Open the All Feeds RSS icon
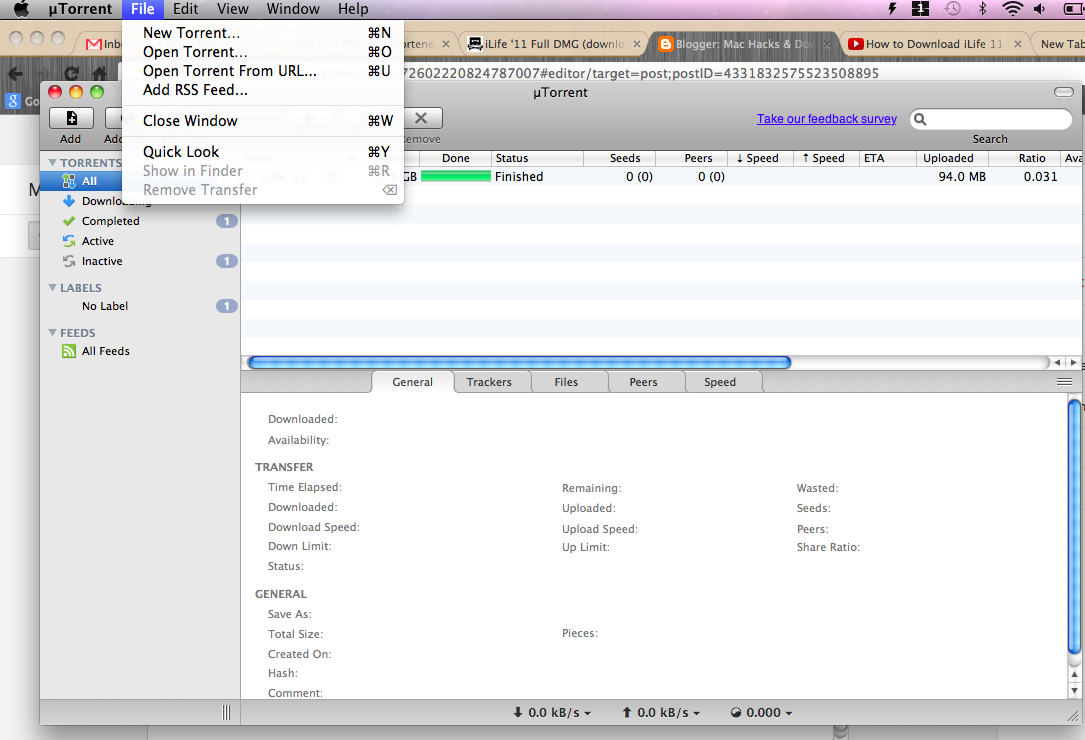Image resolution: width=1085 pixels, height=740 pixels. (69, 351)
